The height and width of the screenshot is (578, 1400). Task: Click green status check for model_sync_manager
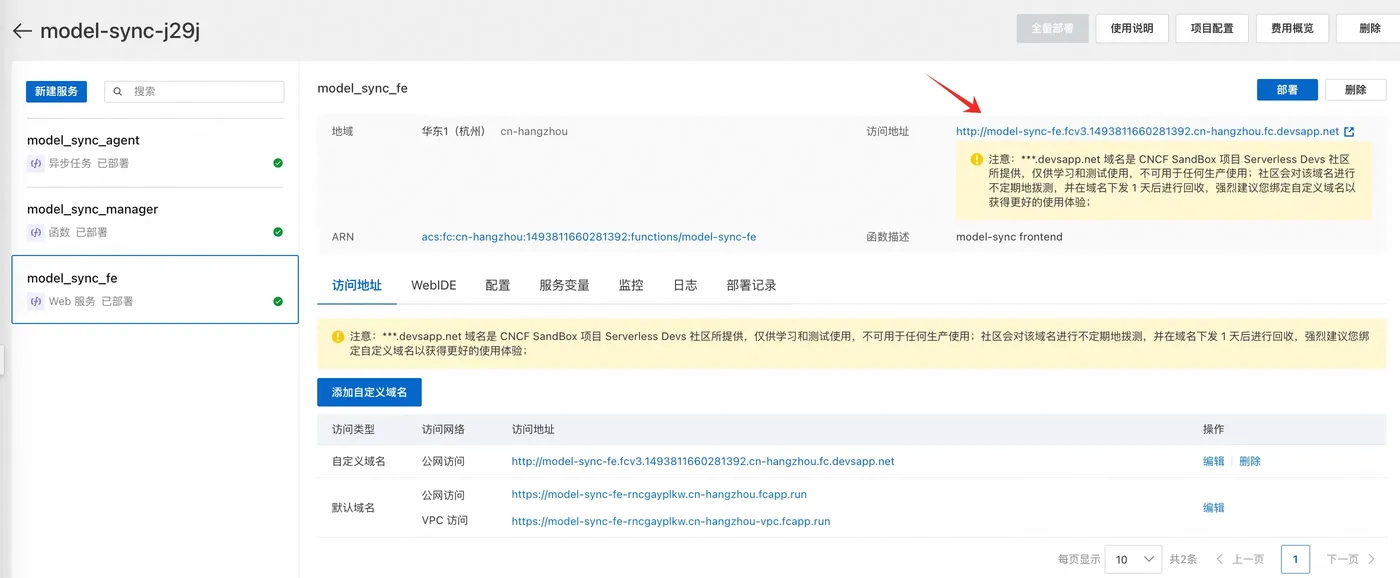pyautogui.click(x=278, y=232)
